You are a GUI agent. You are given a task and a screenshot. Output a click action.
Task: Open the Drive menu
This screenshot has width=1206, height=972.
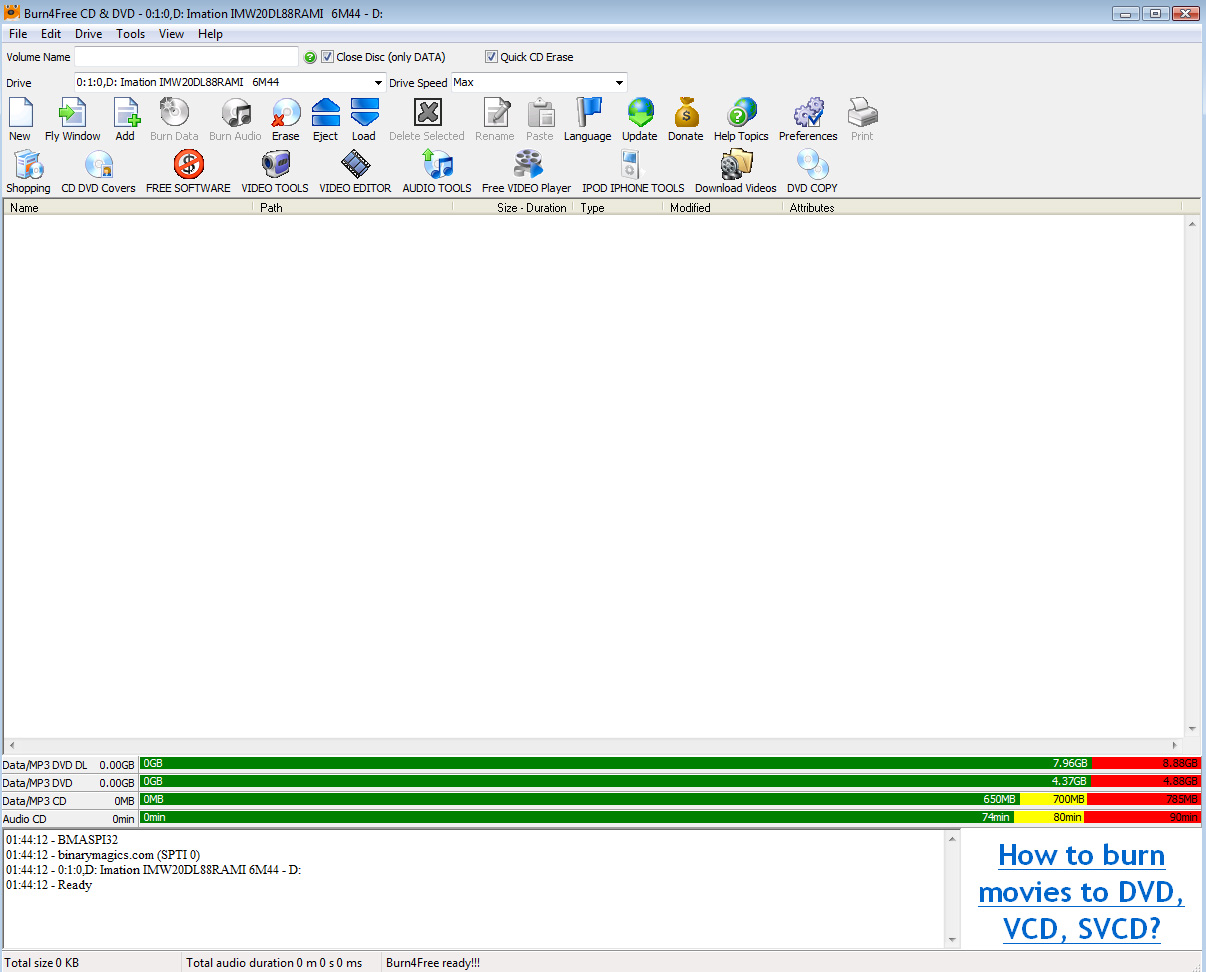(x=89, y=34)
